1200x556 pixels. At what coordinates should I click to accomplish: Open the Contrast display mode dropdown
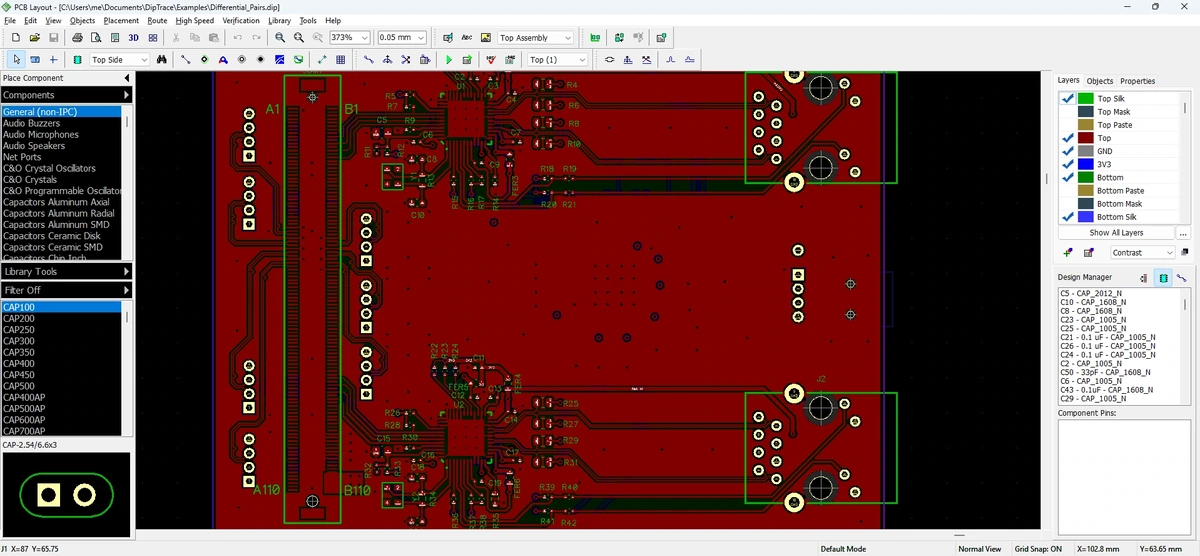tap(1169, 253)
